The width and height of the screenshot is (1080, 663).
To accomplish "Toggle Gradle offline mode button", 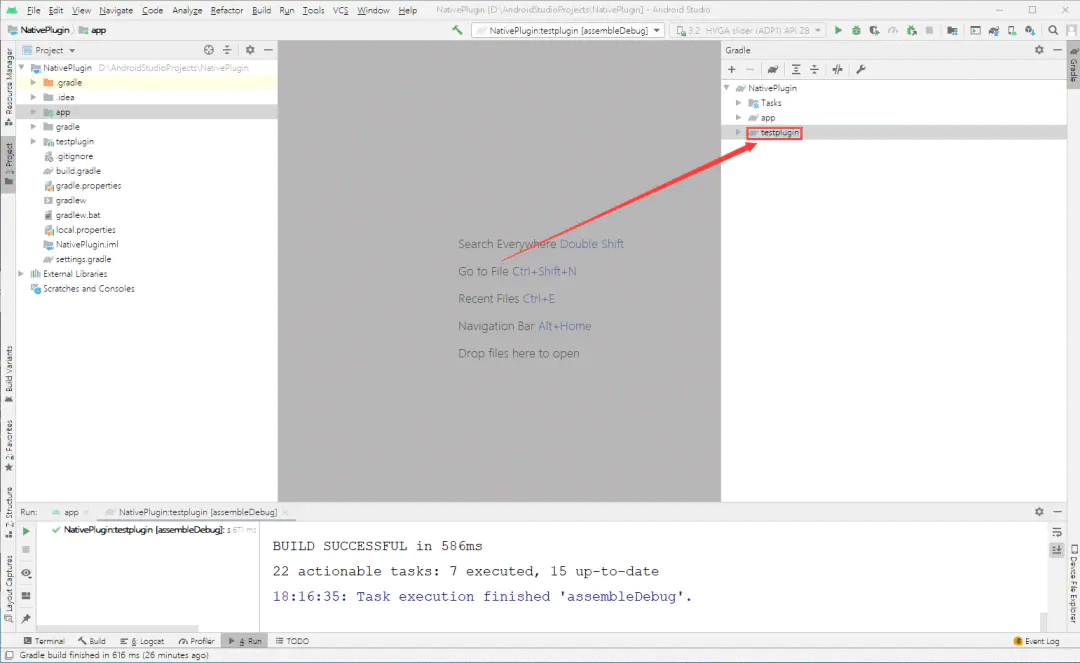I will [837, 69].
